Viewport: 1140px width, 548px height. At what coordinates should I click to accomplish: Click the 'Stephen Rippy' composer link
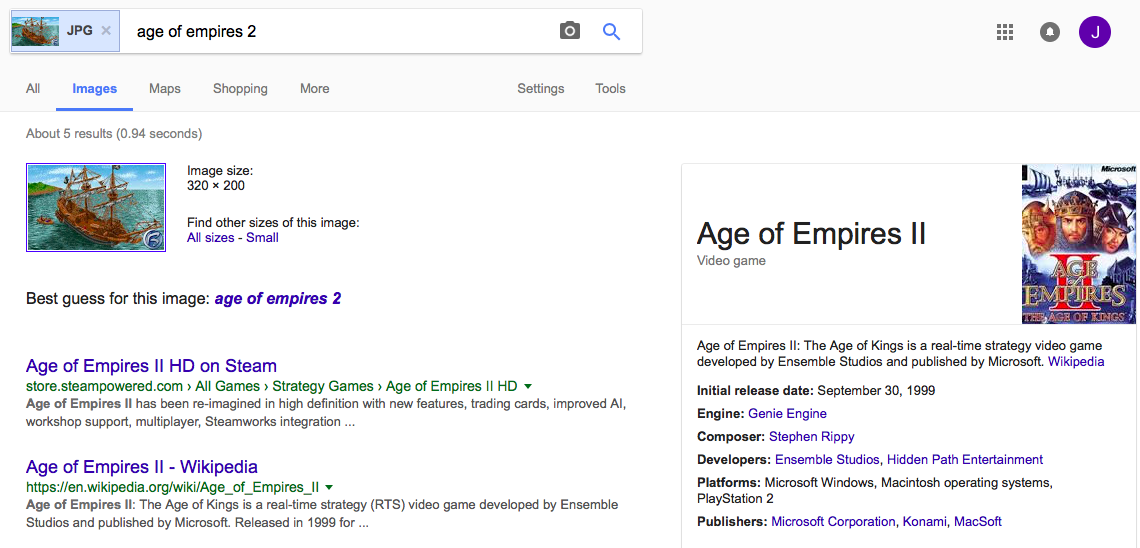pos(811,437)
